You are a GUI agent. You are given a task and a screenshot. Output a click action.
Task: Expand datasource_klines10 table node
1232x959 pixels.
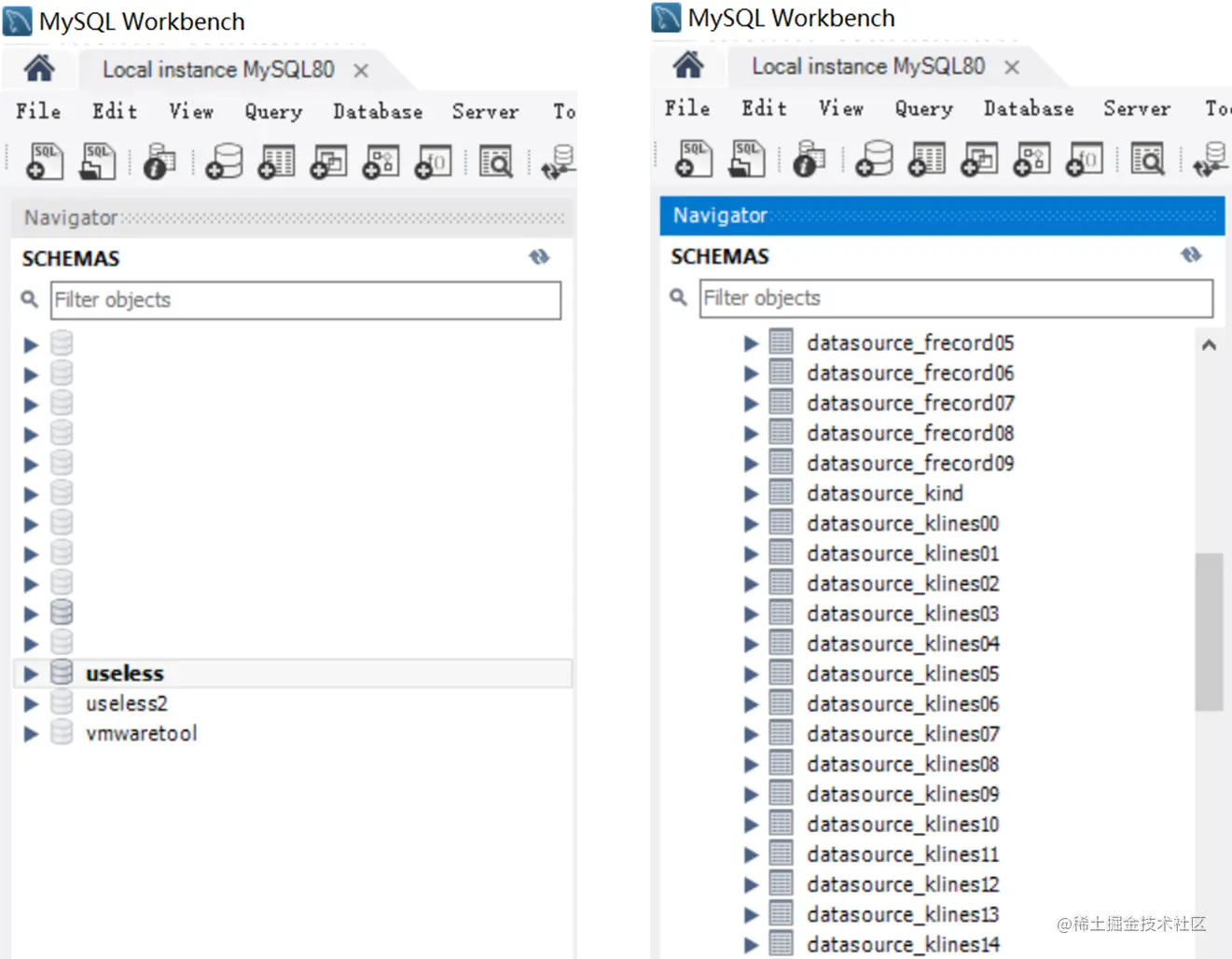(x=751, y=825)
